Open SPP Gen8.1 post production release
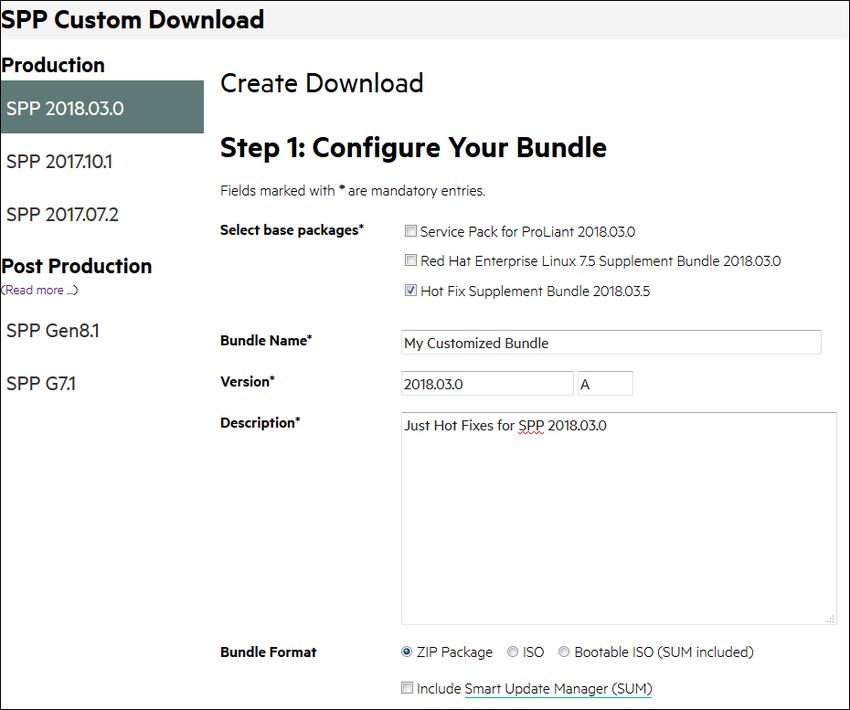This screenshot has width=850, height=710. pyautogui.click(x=53, y=331)
